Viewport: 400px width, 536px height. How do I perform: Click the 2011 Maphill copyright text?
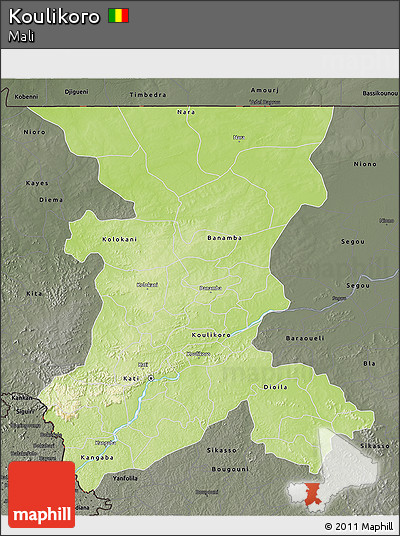[359, 526]
